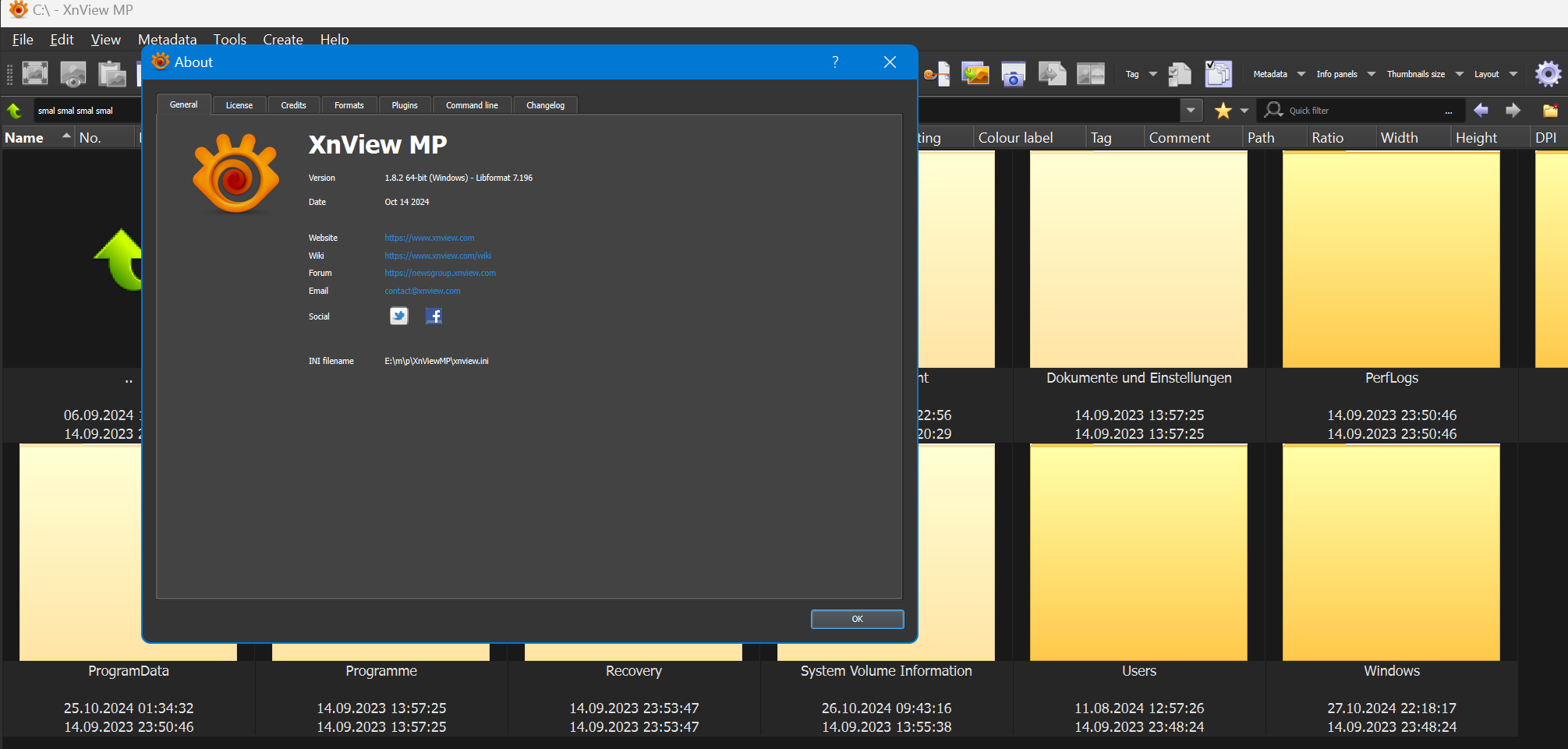
Task: Click the import-clipboard image icon
Action: pos(112,74)
